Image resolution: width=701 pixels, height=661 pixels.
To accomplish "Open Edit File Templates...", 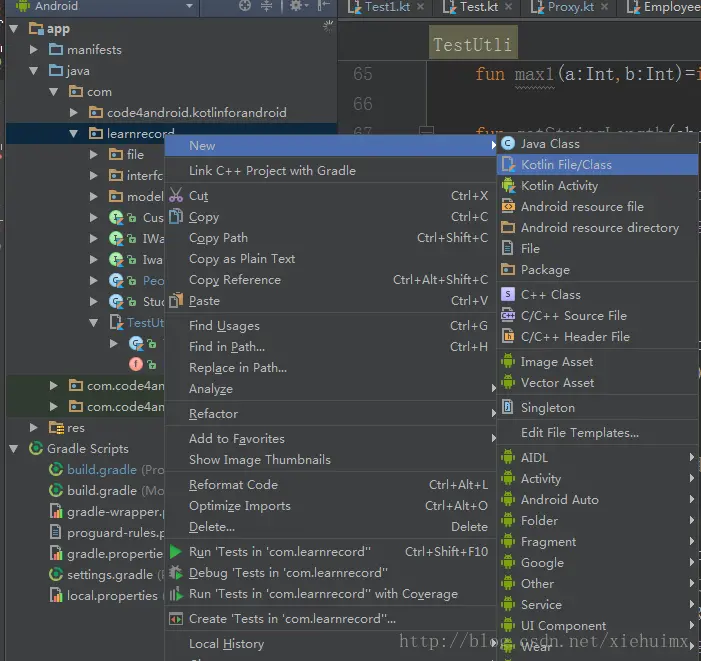I will pyautogui.click(x=597, y=433).
